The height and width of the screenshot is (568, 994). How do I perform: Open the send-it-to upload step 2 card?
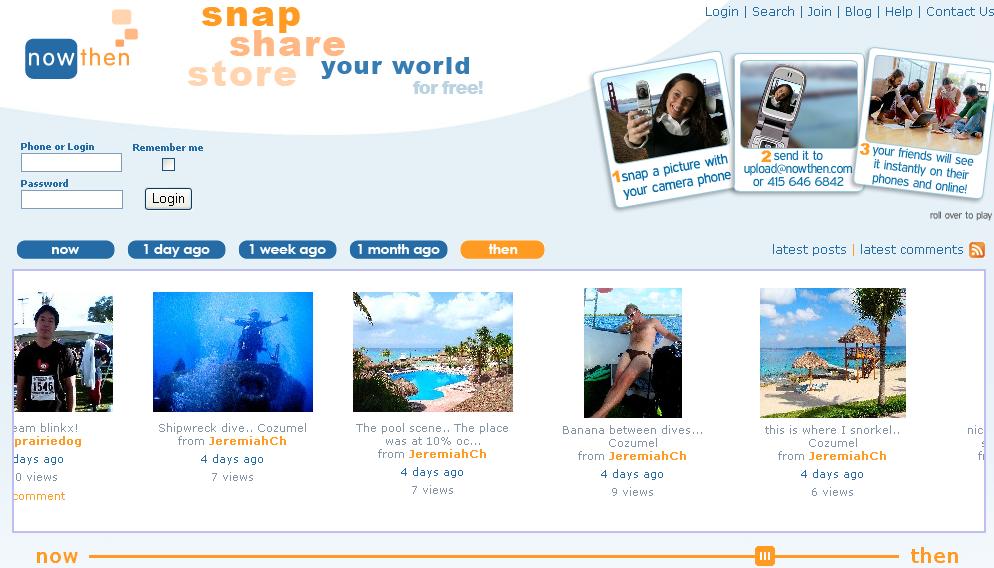click(798, 123)
